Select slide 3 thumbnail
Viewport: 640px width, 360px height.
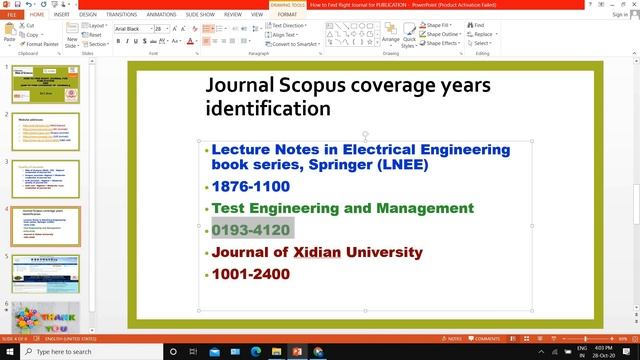click(x=46, y=179)
